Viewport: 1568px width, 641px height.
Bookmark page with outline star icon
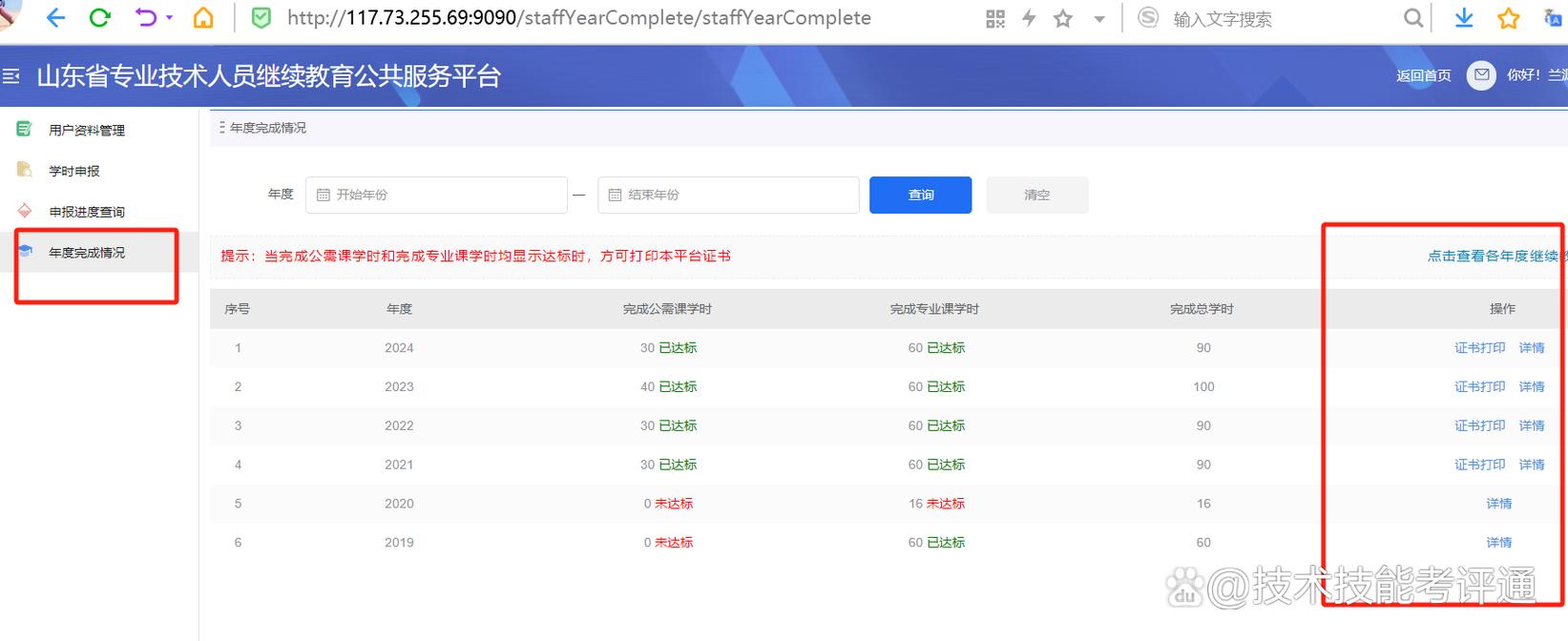[x=1063, y=18]
